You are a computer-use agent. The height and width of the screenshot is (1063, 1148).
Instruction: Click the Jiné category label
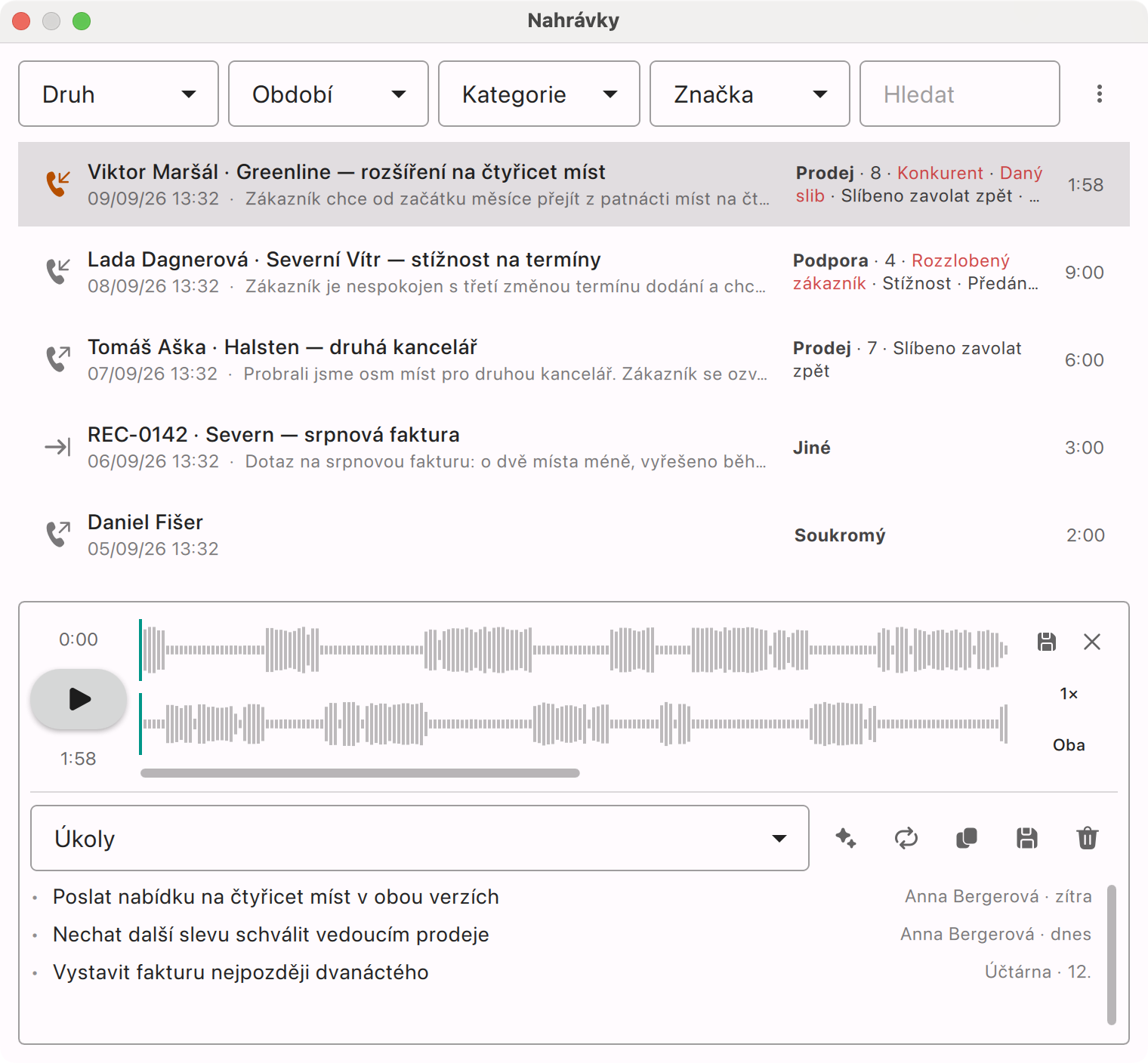(x=812, y=448)
